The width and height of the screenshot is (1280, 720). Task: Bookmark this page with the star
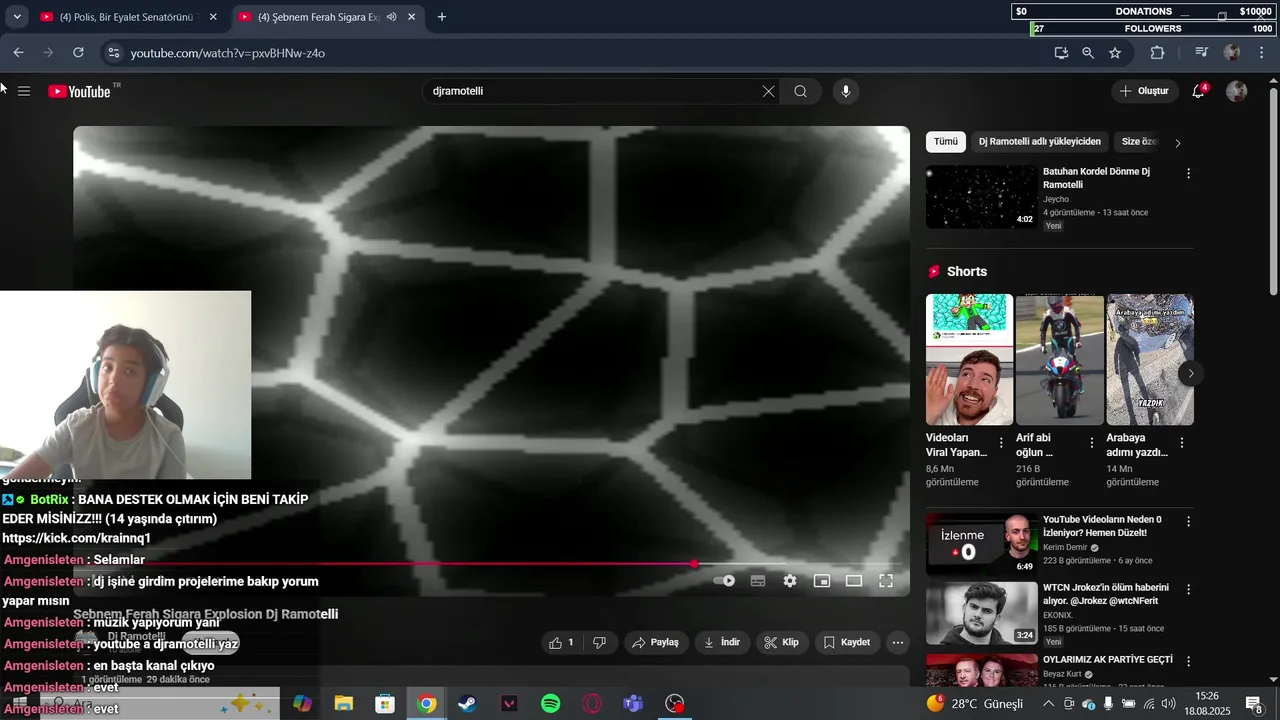1115,53
